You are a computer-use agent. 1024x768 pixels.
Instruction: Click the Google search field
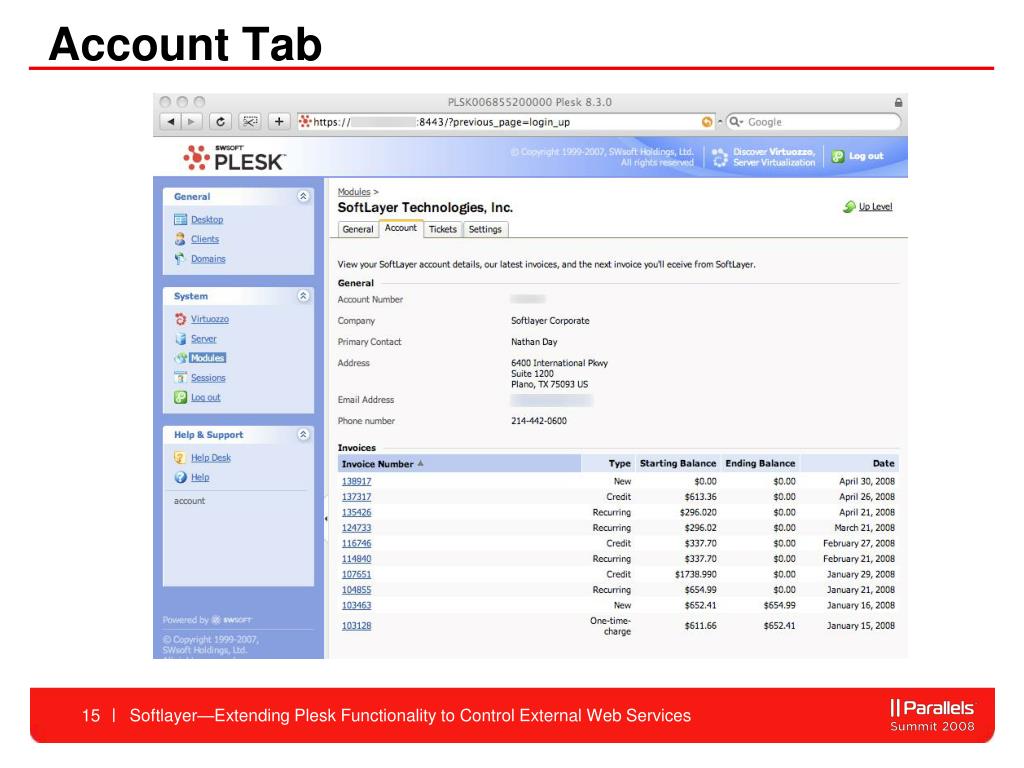[813, 121]
